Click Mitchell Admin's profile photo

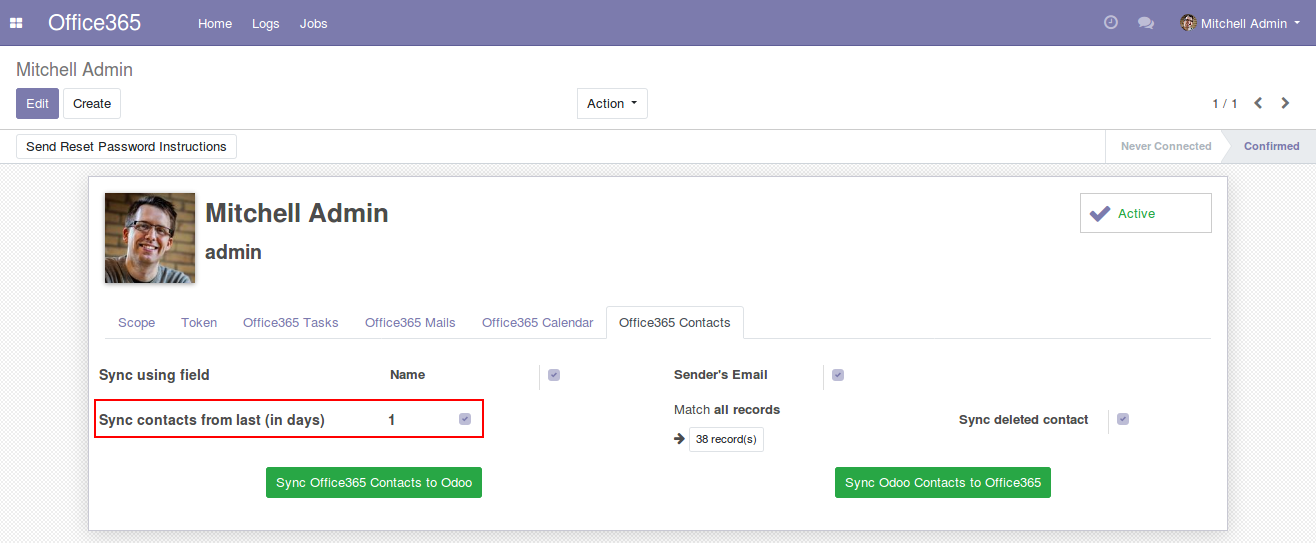click(150, 238)
